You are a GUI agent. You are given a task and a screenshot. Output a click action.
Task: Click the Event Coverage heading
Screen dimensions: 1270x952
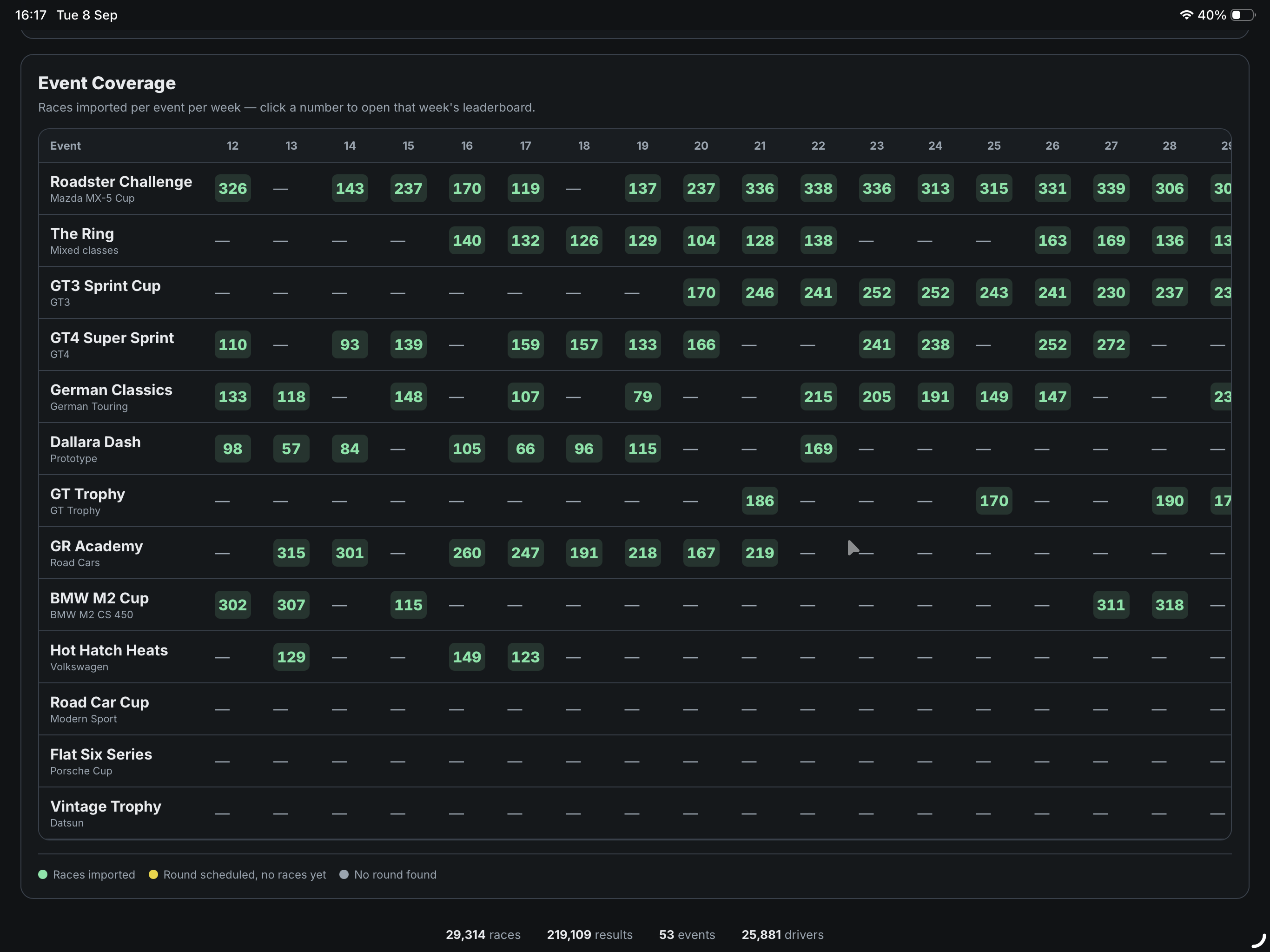point(107,83)
